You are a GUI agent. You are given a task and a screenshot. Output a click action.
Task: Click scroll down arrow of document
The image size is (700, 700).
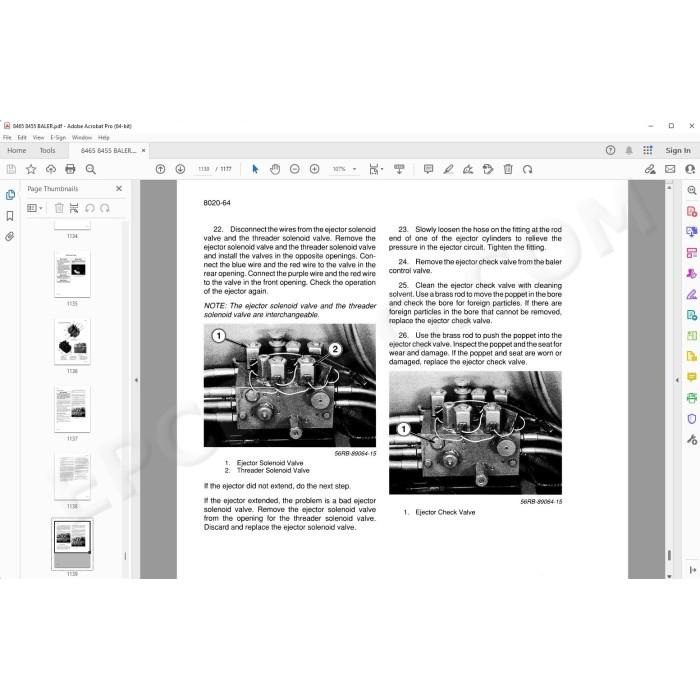(669, 576)
